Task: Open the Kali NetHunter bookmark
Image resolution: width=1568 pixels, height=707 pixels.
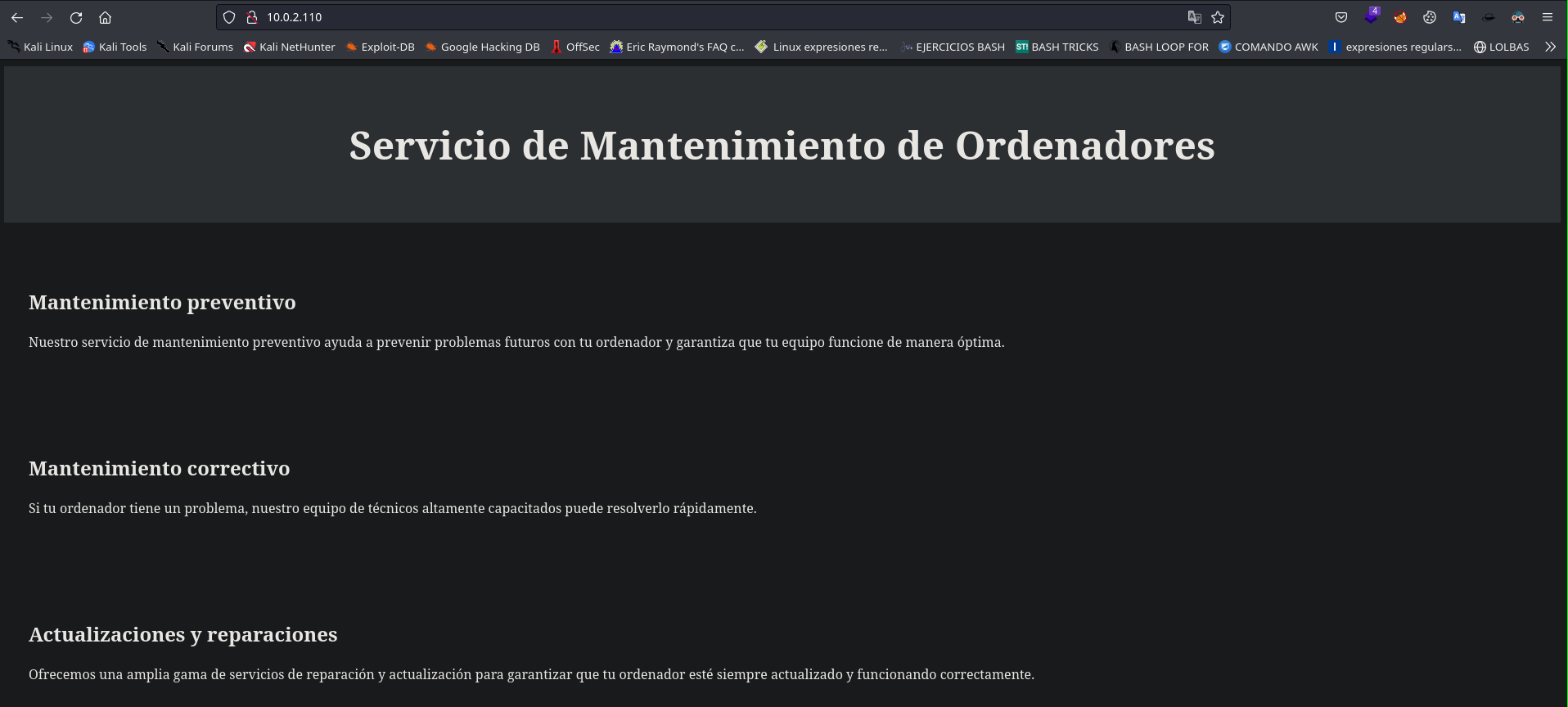Action: pos(290,47)
